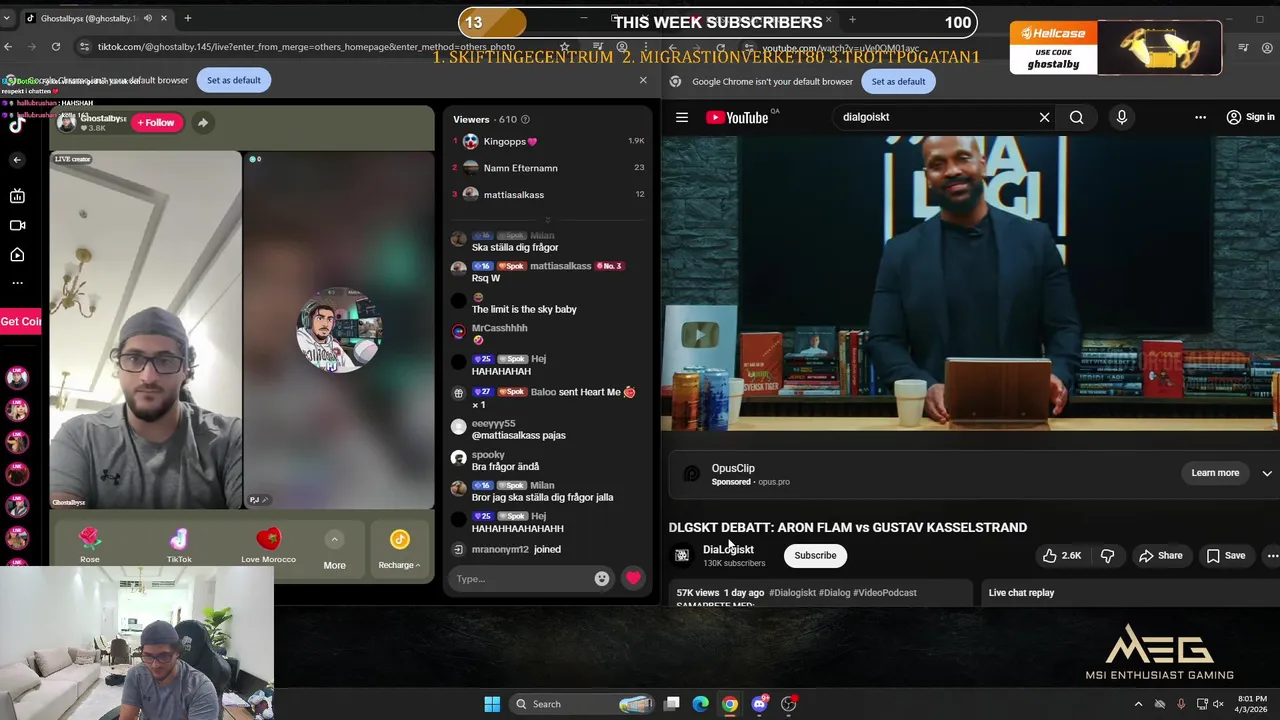Click the YouTube logo home link
This screenshot has width=1280, height=720.
click(737, 117)
